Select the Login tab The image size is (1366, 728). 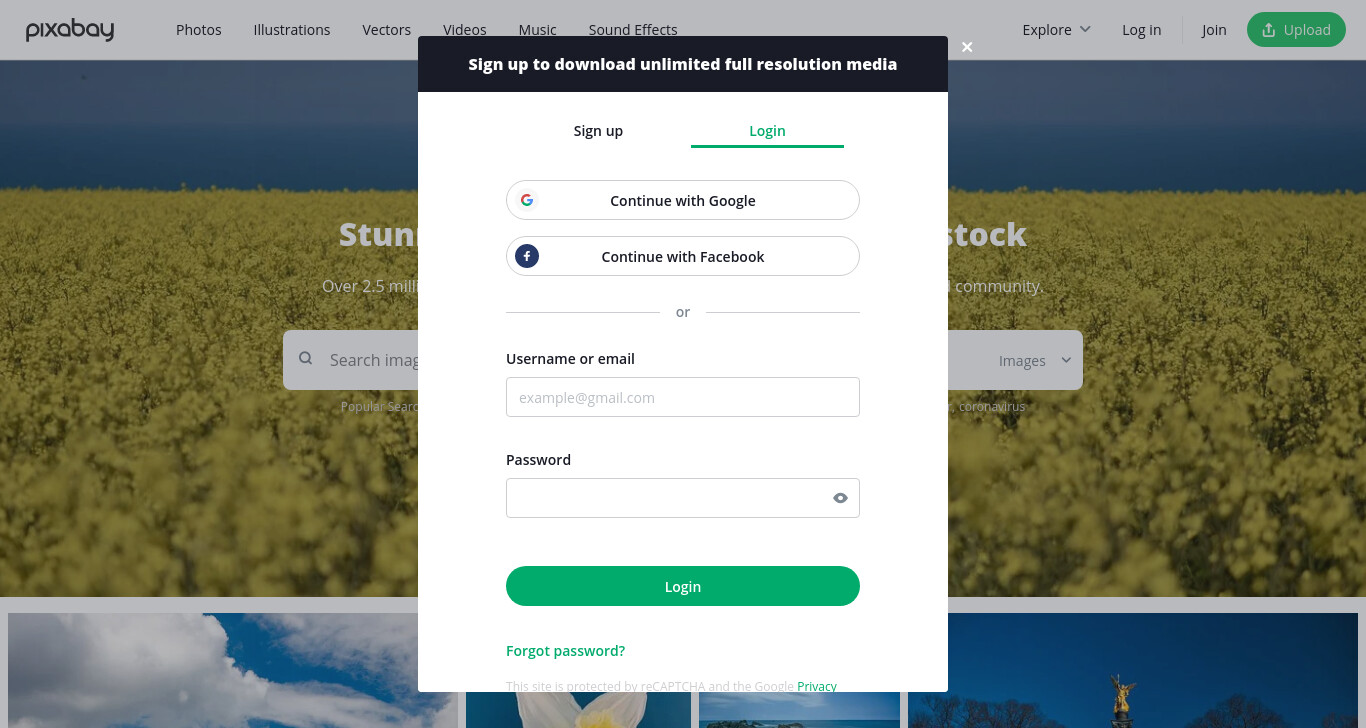tap(767, 131)
